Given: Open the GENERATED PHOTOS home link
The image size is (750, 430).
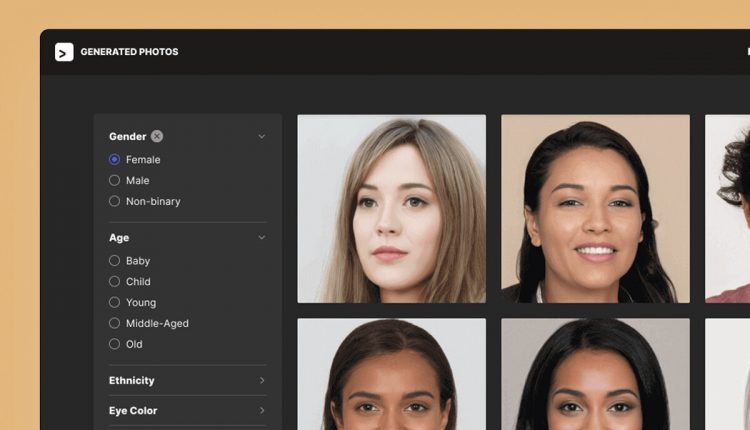Looking at the screenshot, I should (129, 52).
